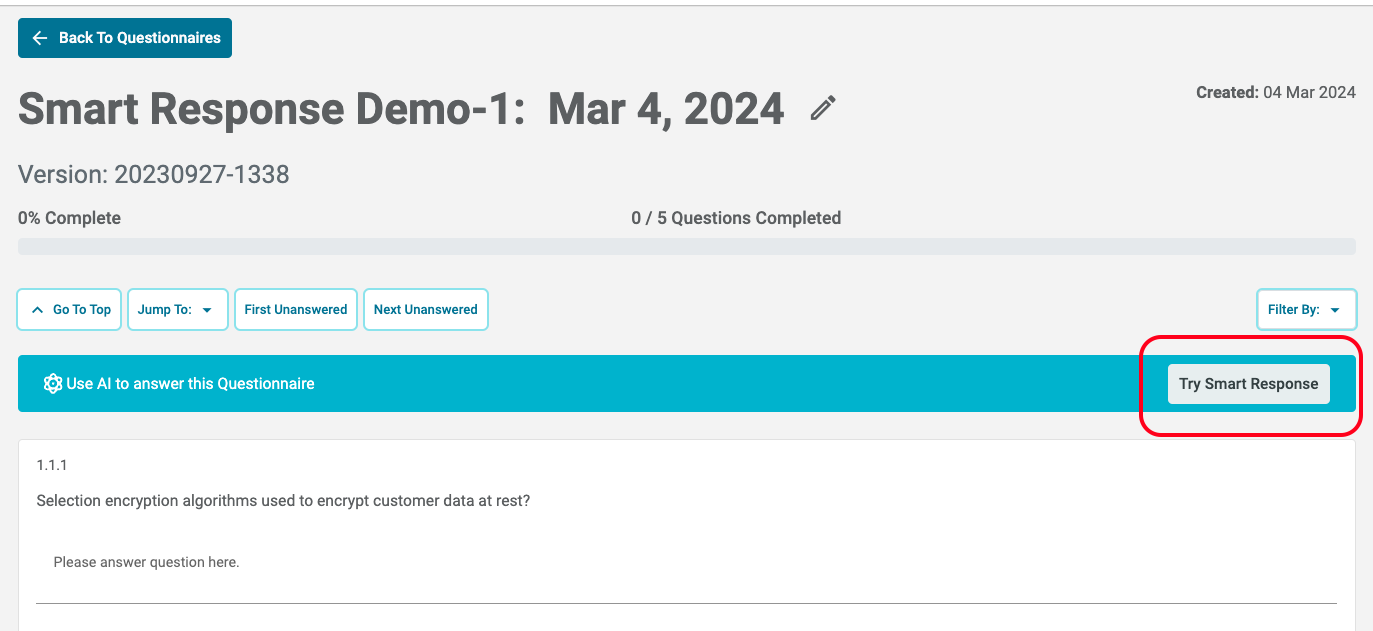Open the Filter By dropdown
The width and height of the screenshot is (1373, 631).
tap(1306, 310)
